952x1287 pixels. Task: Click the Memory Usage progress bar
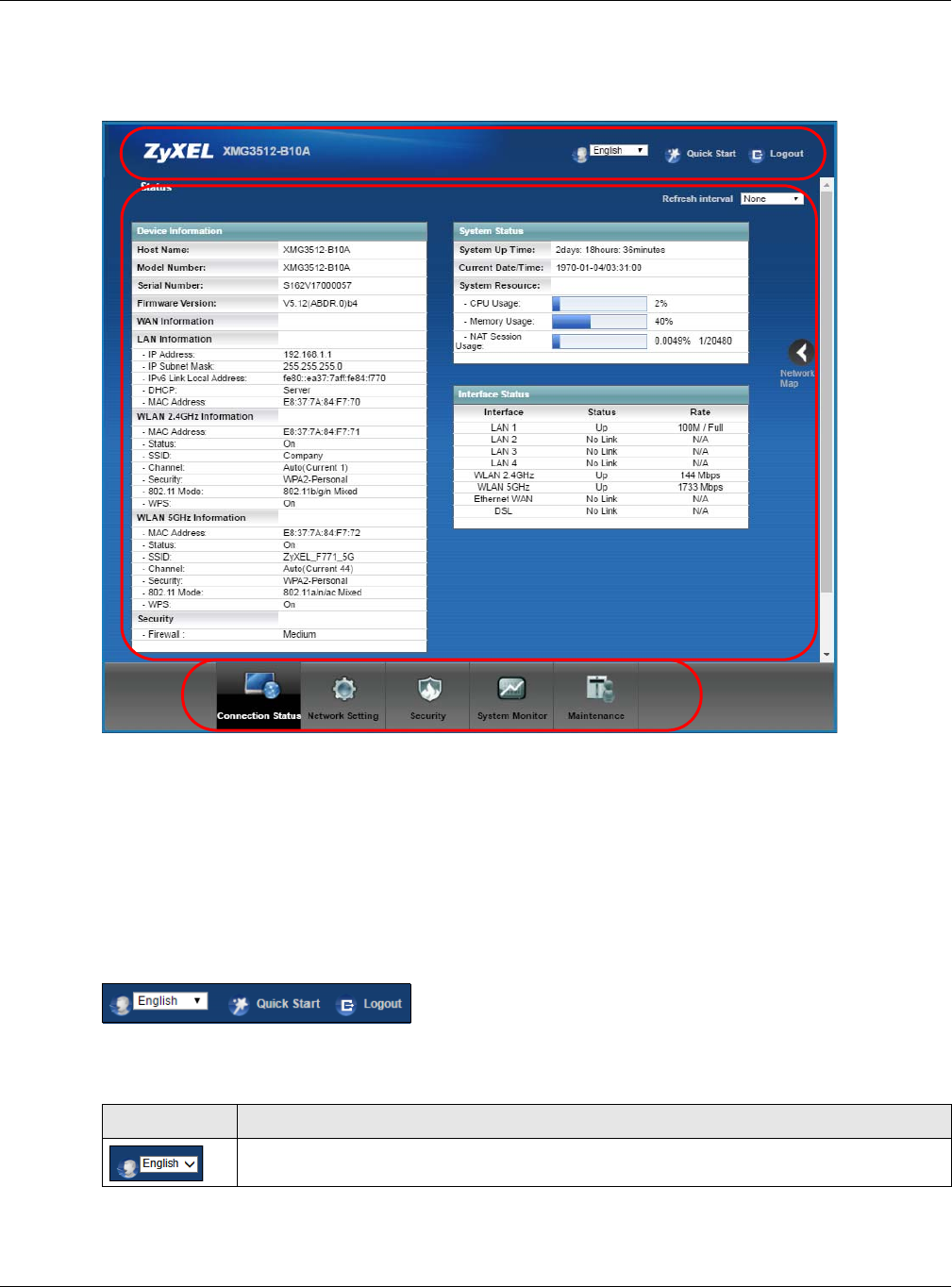599,322
